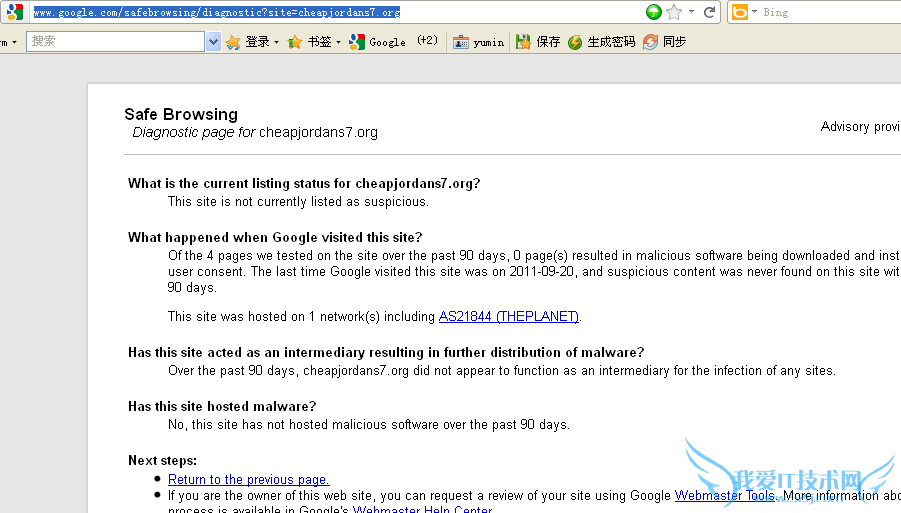Image resolution: width=901 pixels, height=513 pixels.
Task: Expand the toolbar search field dropdown
Action: coord(213,41)
